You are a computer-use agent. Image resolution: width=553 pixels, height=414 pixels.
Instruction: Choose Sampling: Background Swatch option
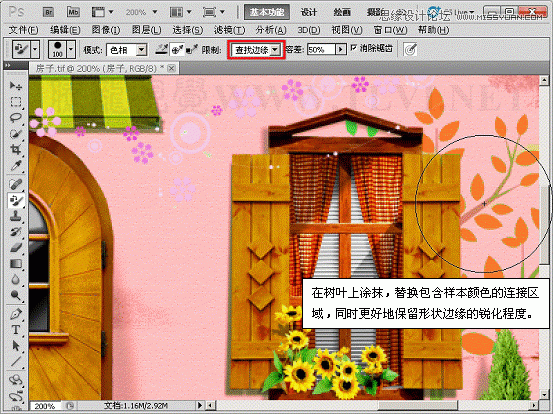[x=191, y=49]
